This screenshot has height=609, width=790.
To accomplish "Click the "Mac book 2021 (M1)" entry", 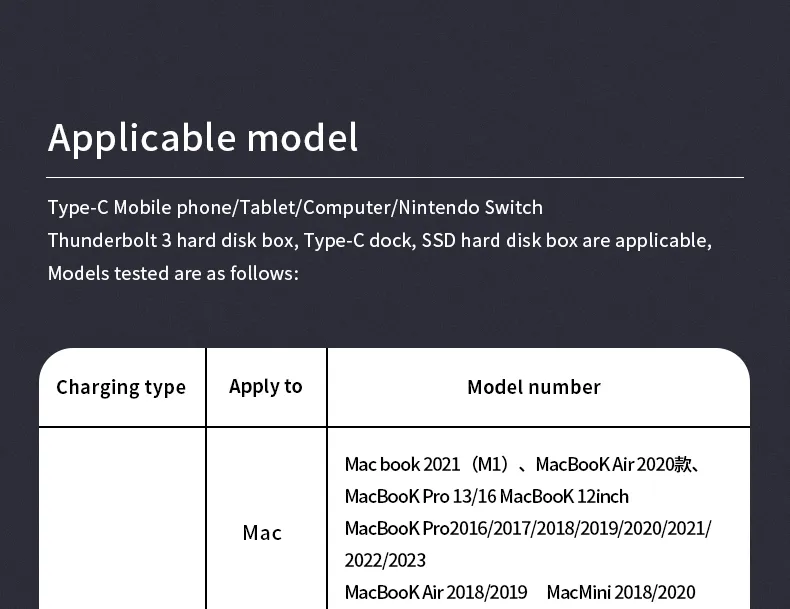I will 428,464.
